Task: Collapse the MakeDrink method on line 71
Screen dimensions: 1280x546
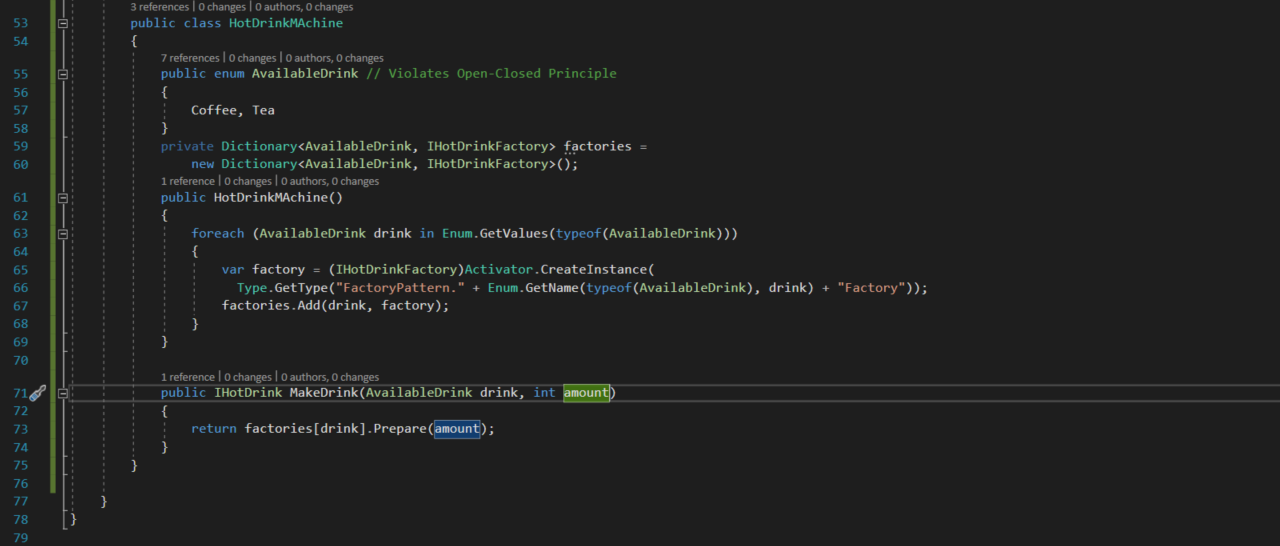Action: pos(63,394)
